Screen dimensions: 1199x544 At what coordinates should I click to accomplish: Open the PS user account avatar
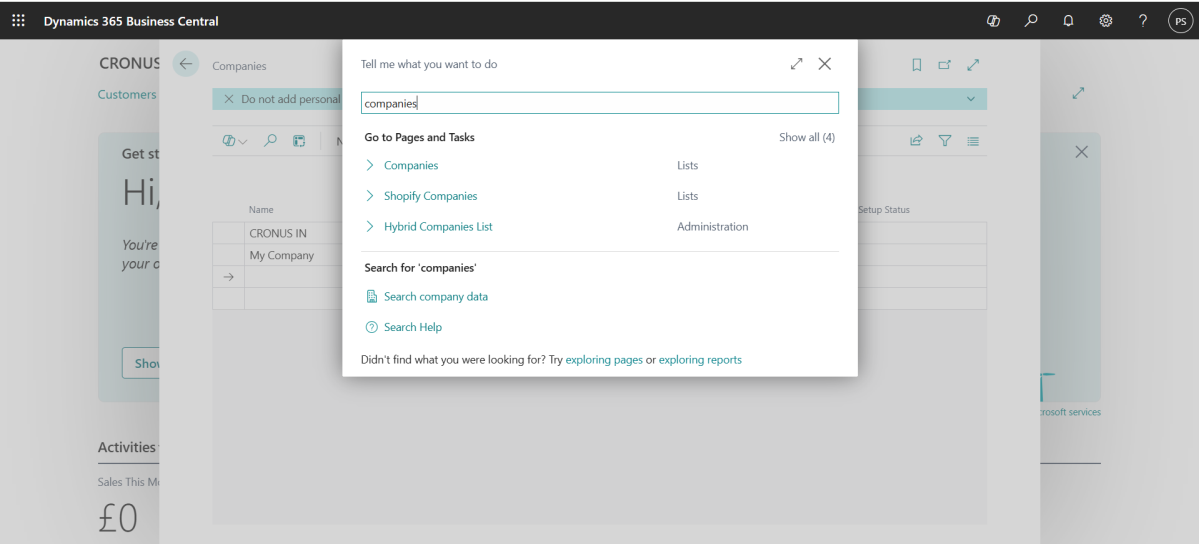[x=1180, y=21]
